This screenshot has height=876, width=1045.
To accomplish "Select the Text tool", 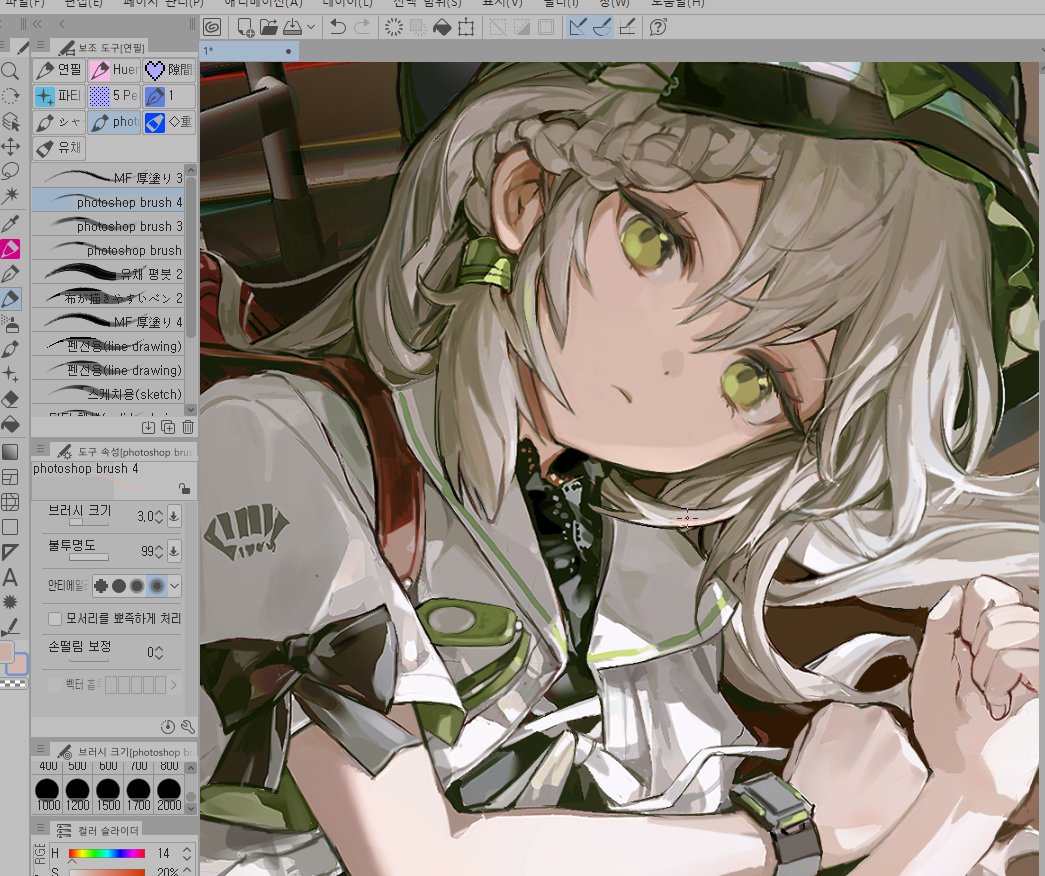I will [10, 577].
